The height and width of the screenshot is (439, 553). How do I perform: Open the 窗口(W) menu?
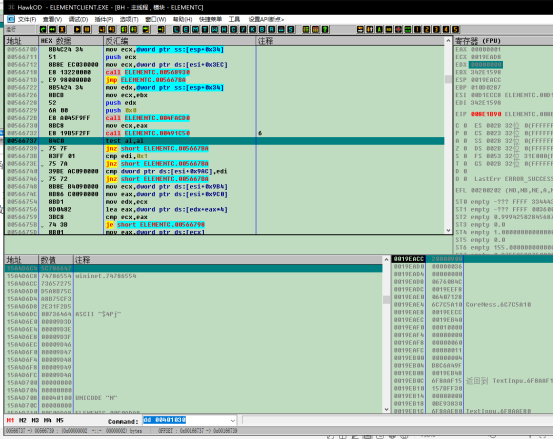(x=156, y=19)
